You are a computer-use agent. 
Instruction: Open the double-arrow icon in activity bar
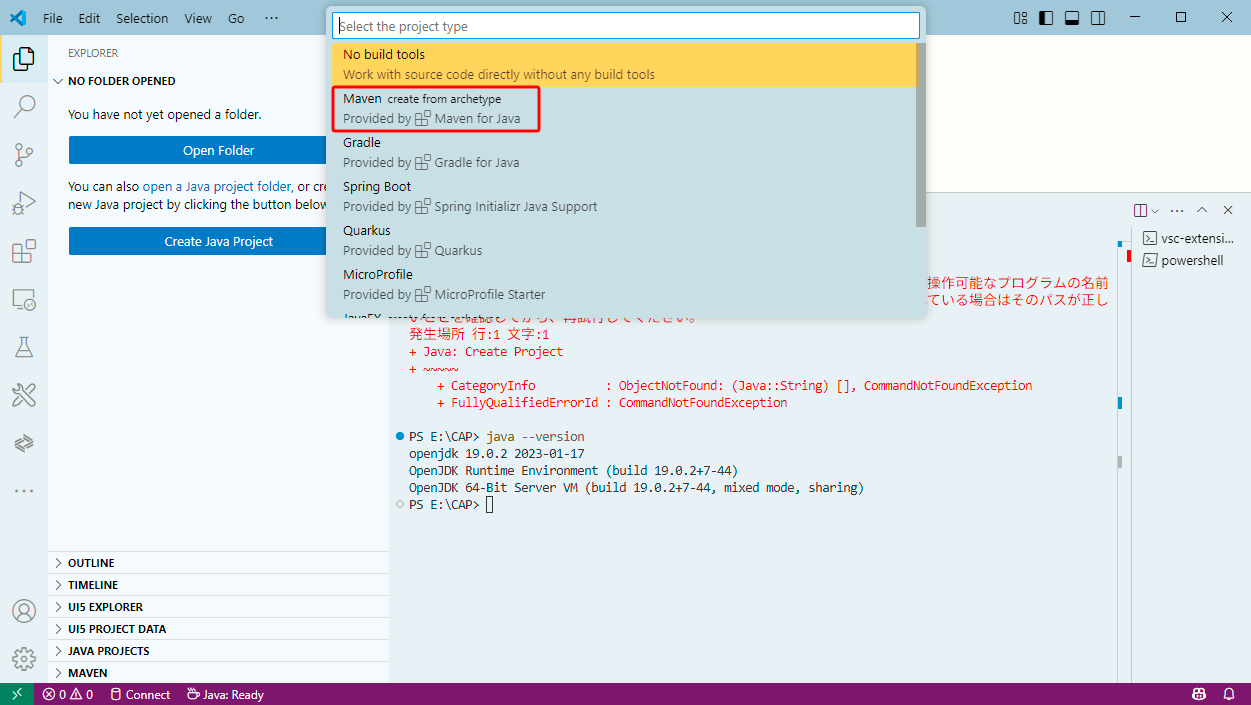point(24,442)
